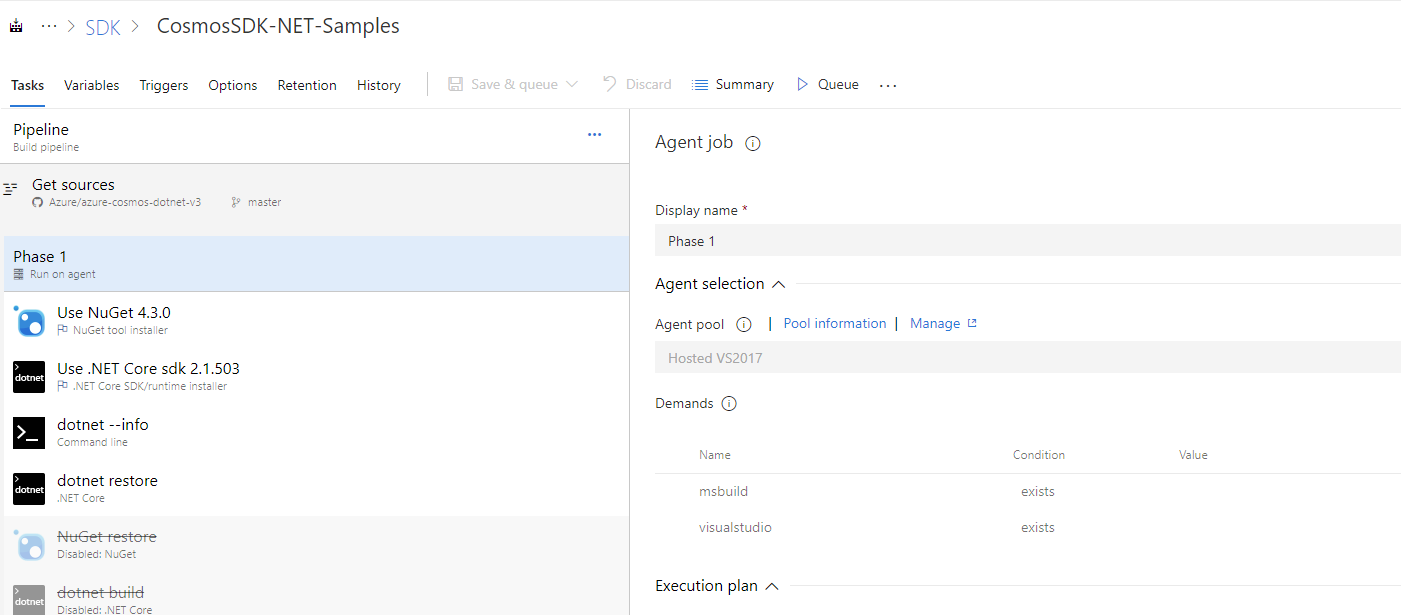Click the dotnet restore .NET Core icon
The width and height of the screenshot is (1401, 615).
pyautogui.click(x=28, y=488)
